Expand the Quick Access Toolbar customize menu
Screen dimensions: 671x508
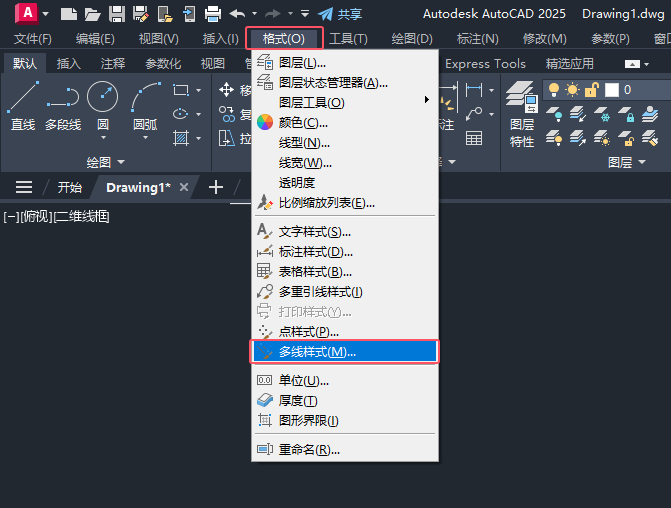(x=305, y=14)
